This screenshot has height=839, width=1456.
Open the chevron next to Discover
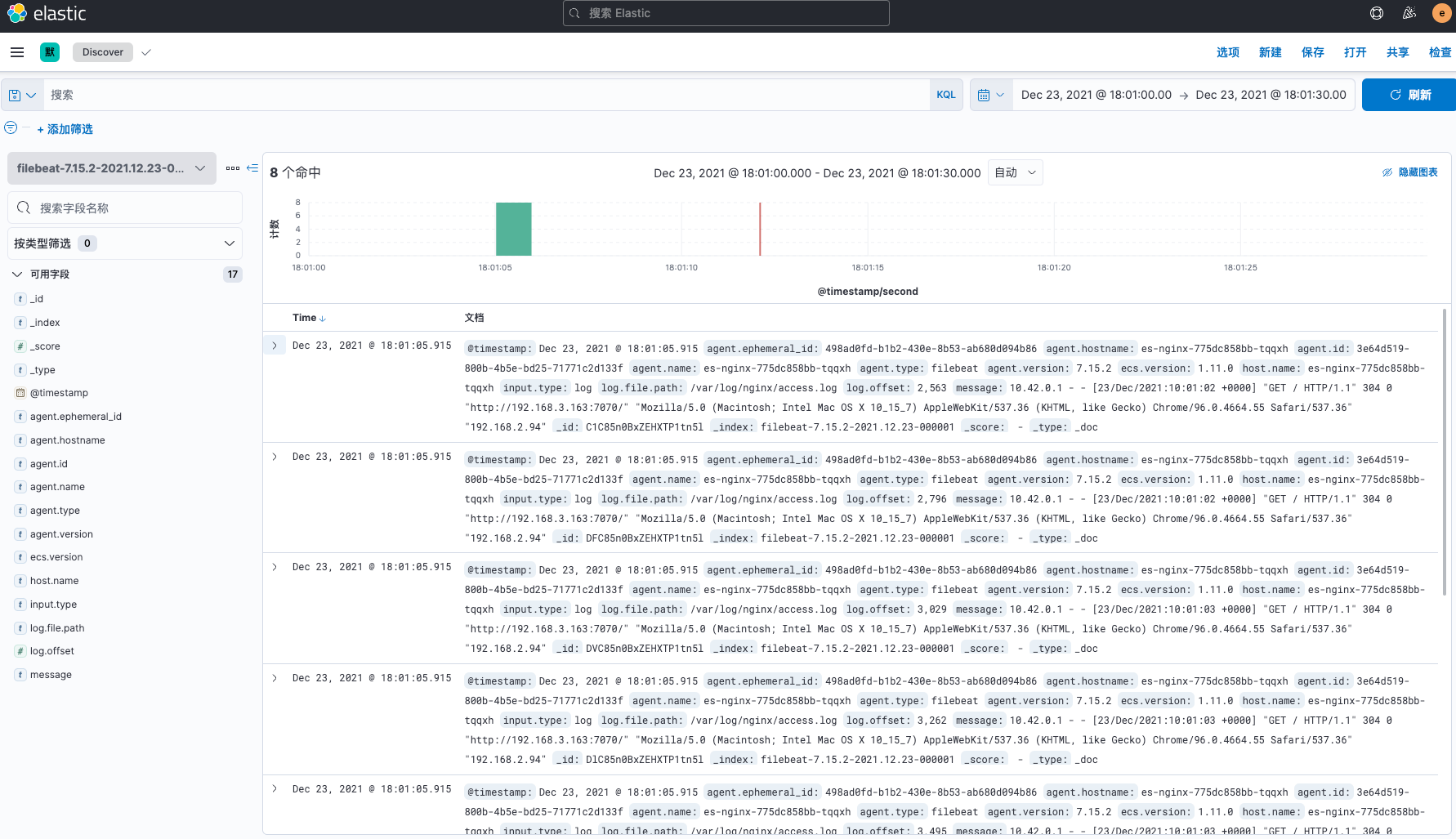pos(146,52)
